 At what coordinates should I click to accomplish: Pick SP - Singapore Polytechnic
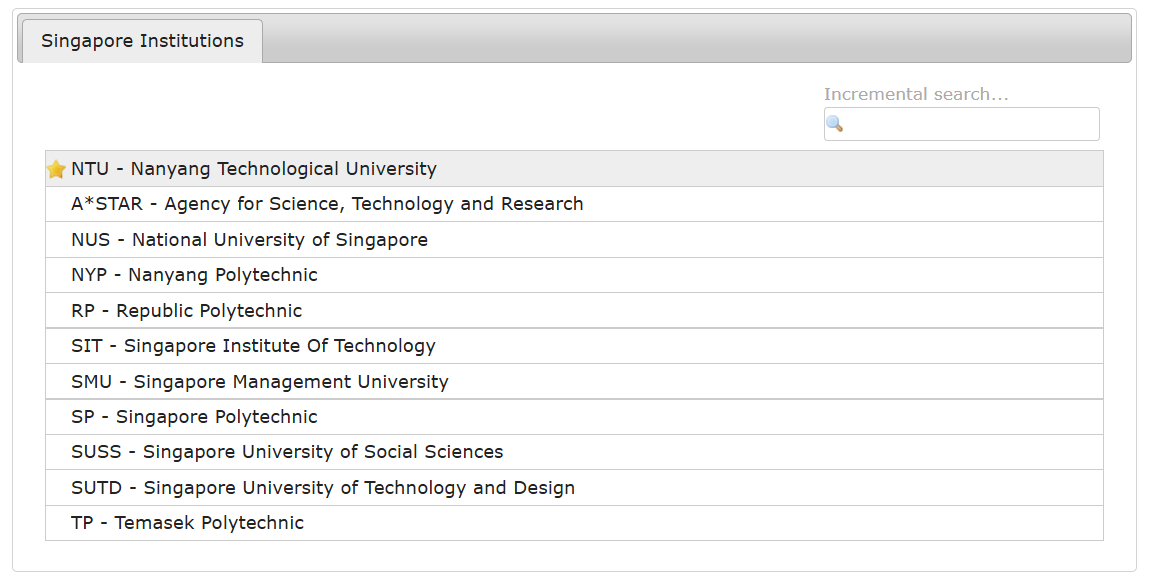[x=194, y=417]
